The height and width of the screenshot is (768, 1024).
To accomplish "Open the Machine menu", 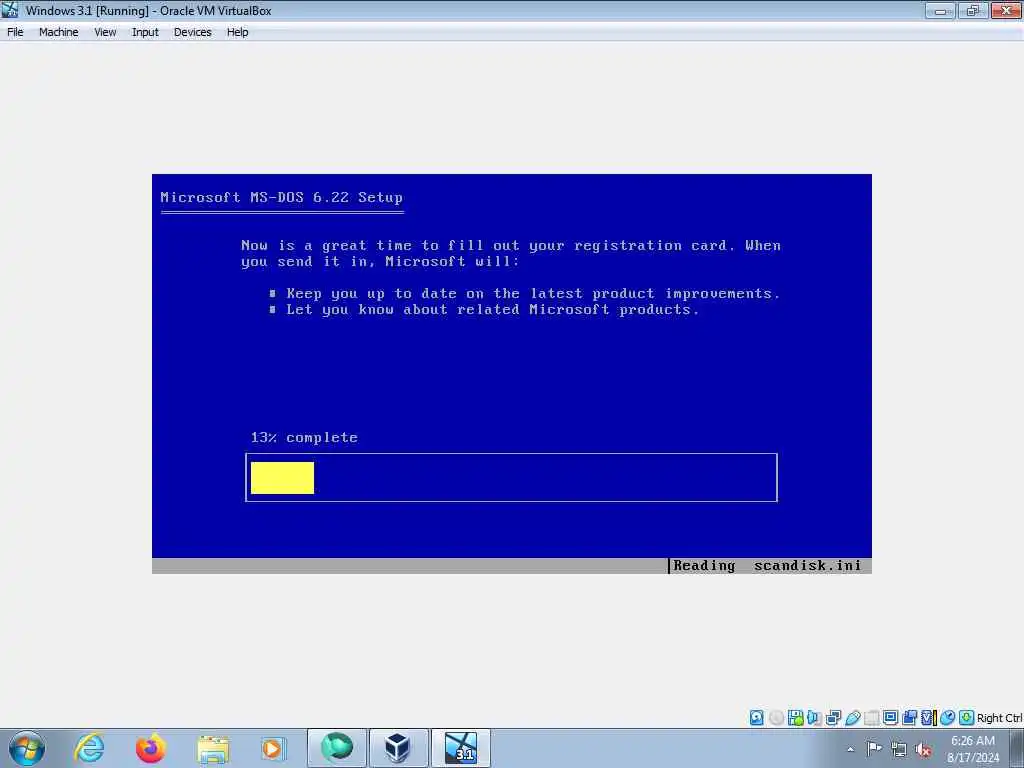I will coord(58,32).
